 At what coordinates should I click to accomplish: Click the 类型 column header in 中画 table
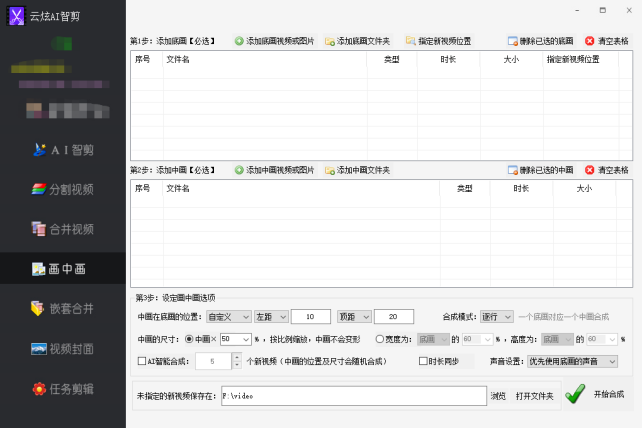[465, 188]
